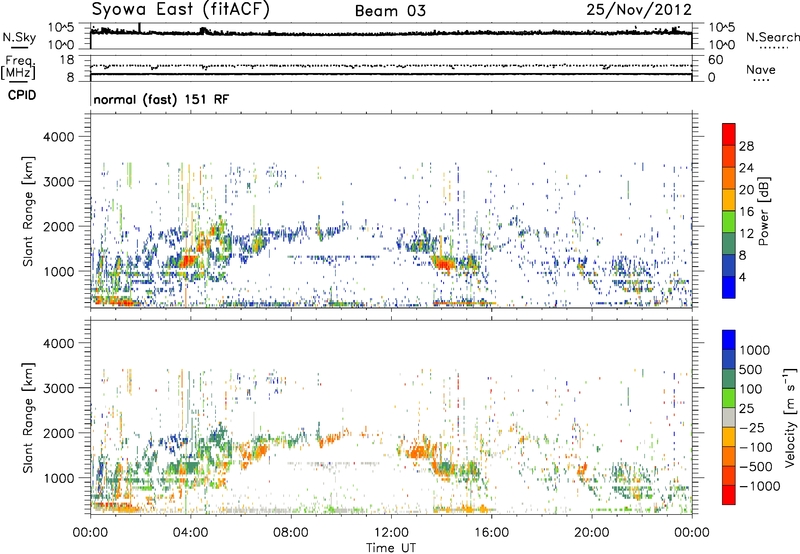Image resolution: width=800 pixels, height=554 pixels.
Task: Click the '1000' tick on Velocity colorbar
Action: pos(755,350)
